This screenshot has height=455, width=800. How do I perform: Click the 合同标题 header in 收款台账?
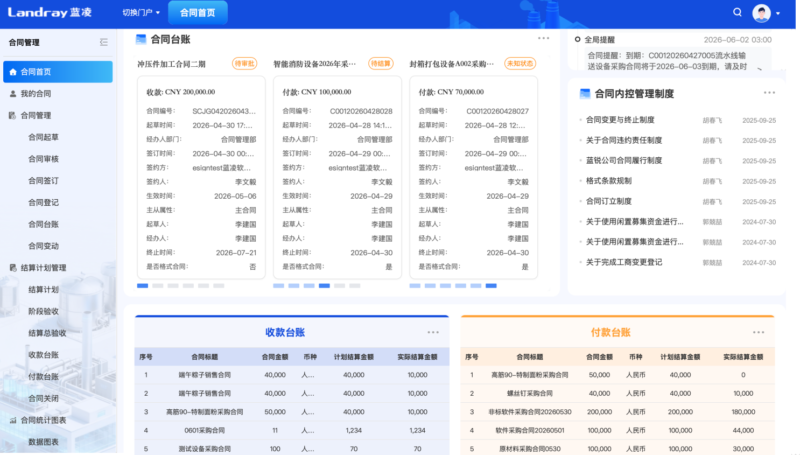click(205, 357)
